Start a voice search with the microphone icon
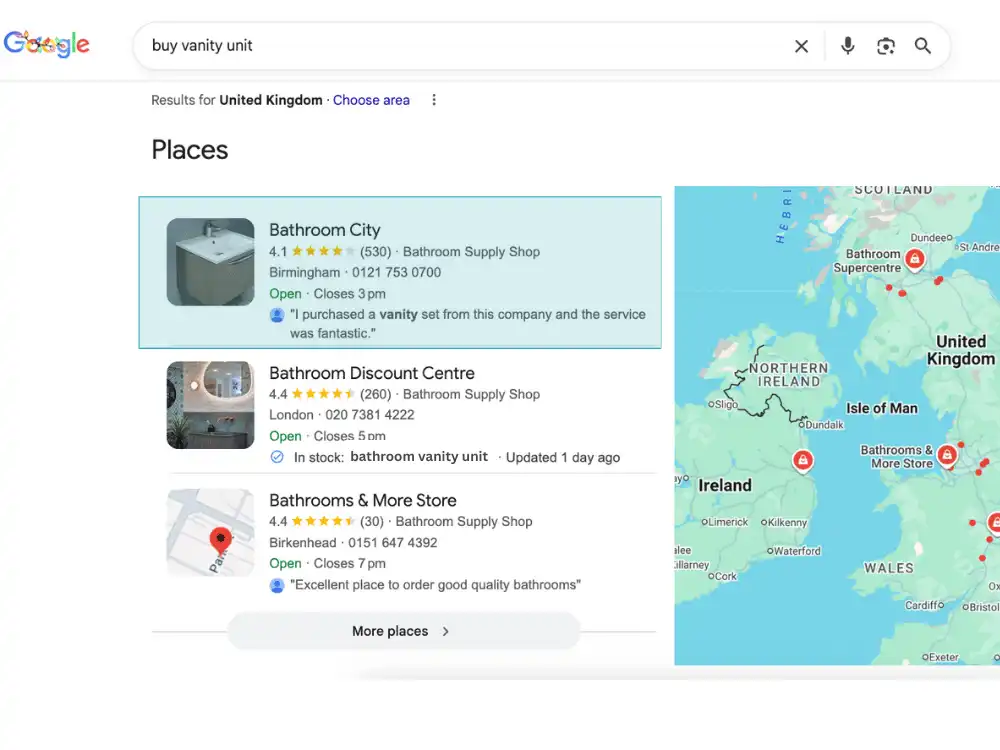This screenshot has height=750, width=1000. click(847, 45)
